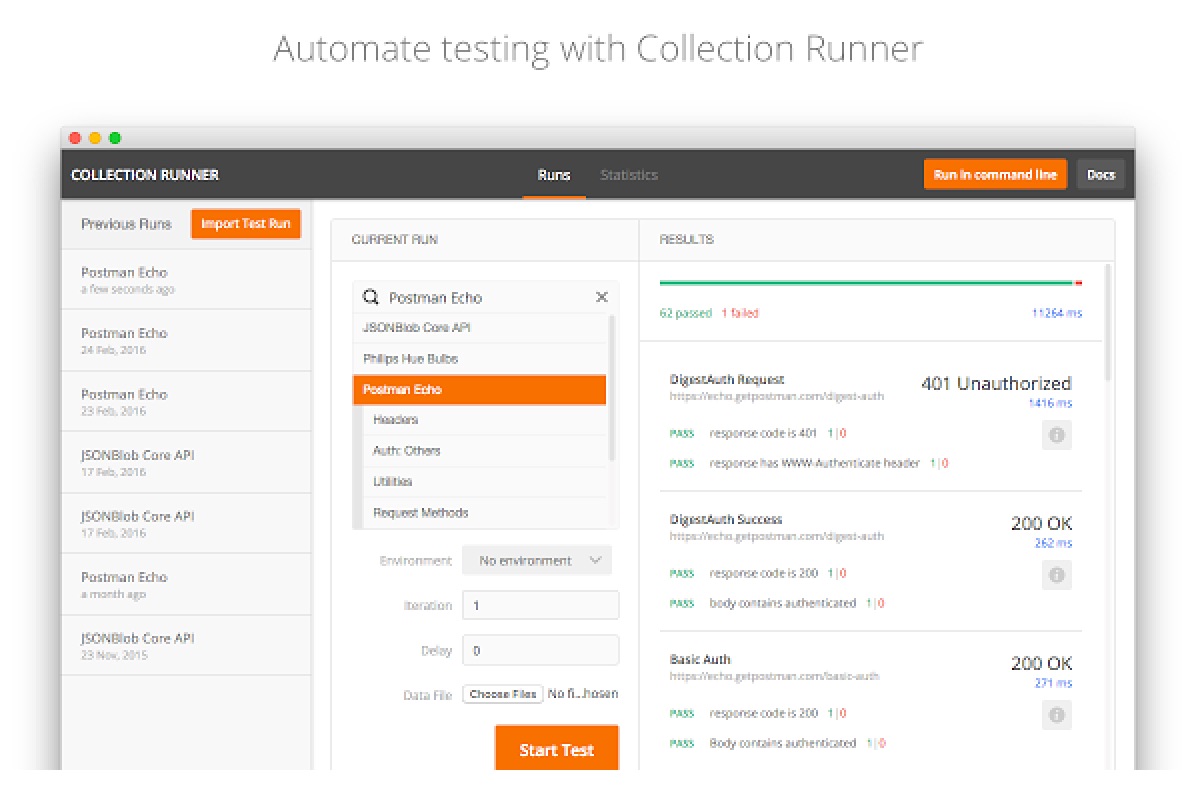The height and width of the screenshot is (794, 1182).
Task: Click the Postman Echo search field
Action: click(x=486, y=297)
